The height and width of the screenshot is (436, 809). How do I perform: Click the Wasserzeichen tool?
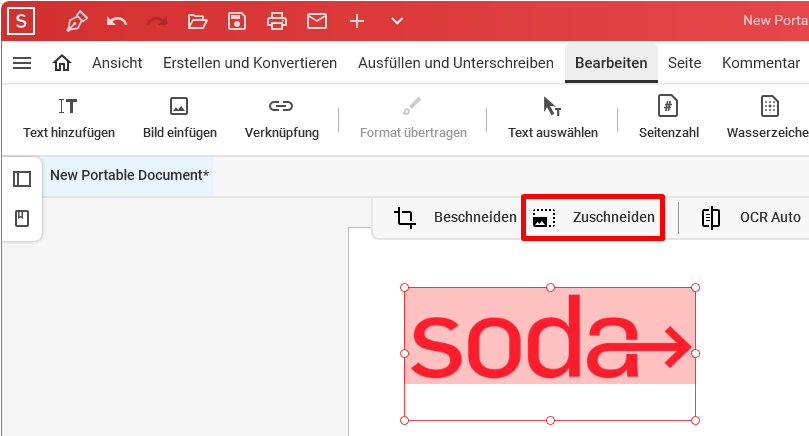pos(768,118)
